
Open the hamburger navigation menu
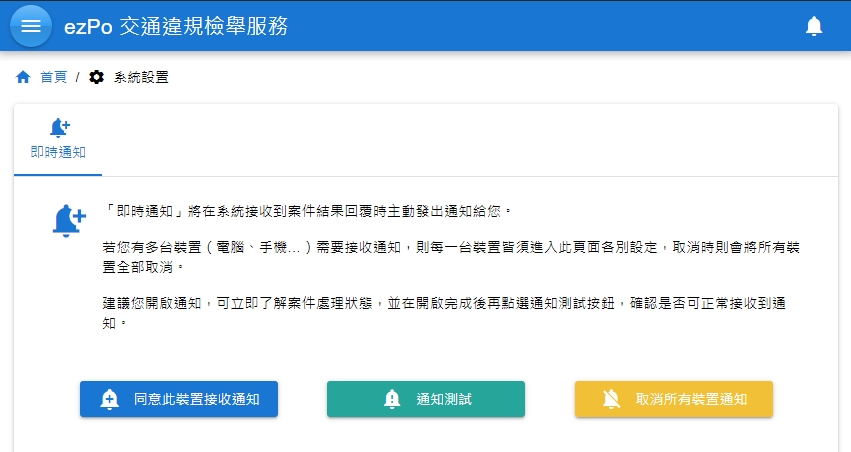point(31,26)
